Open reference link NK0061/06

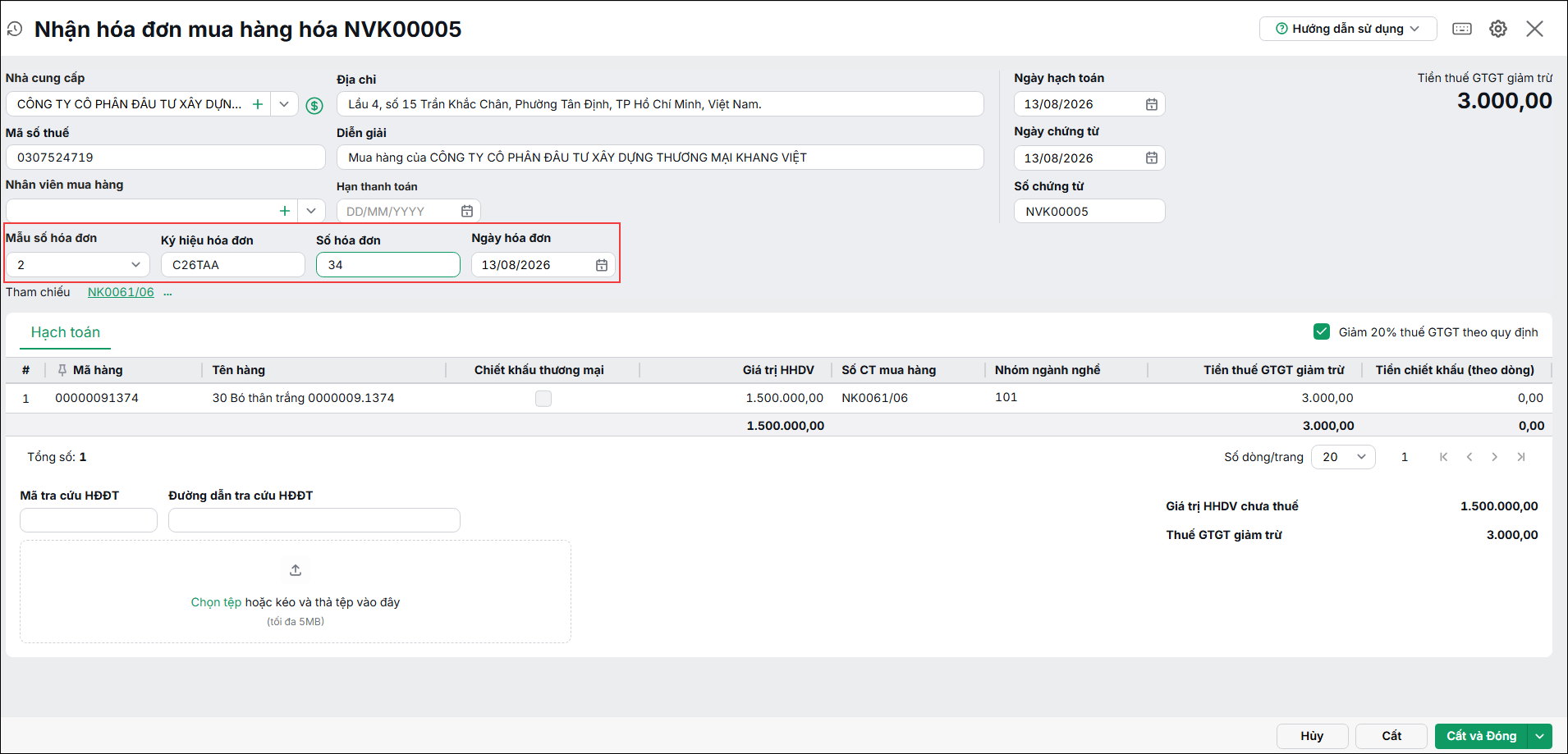point(121,292)
